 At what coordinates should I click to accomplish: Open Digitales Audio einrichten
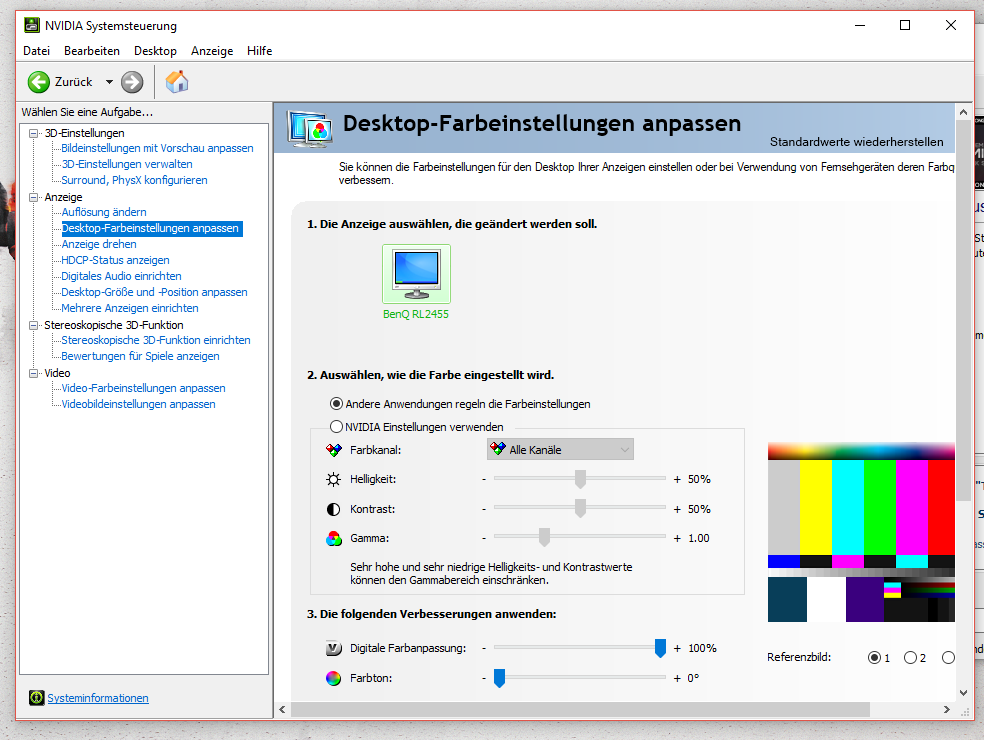pyautogui.click(x=122, y=276)
